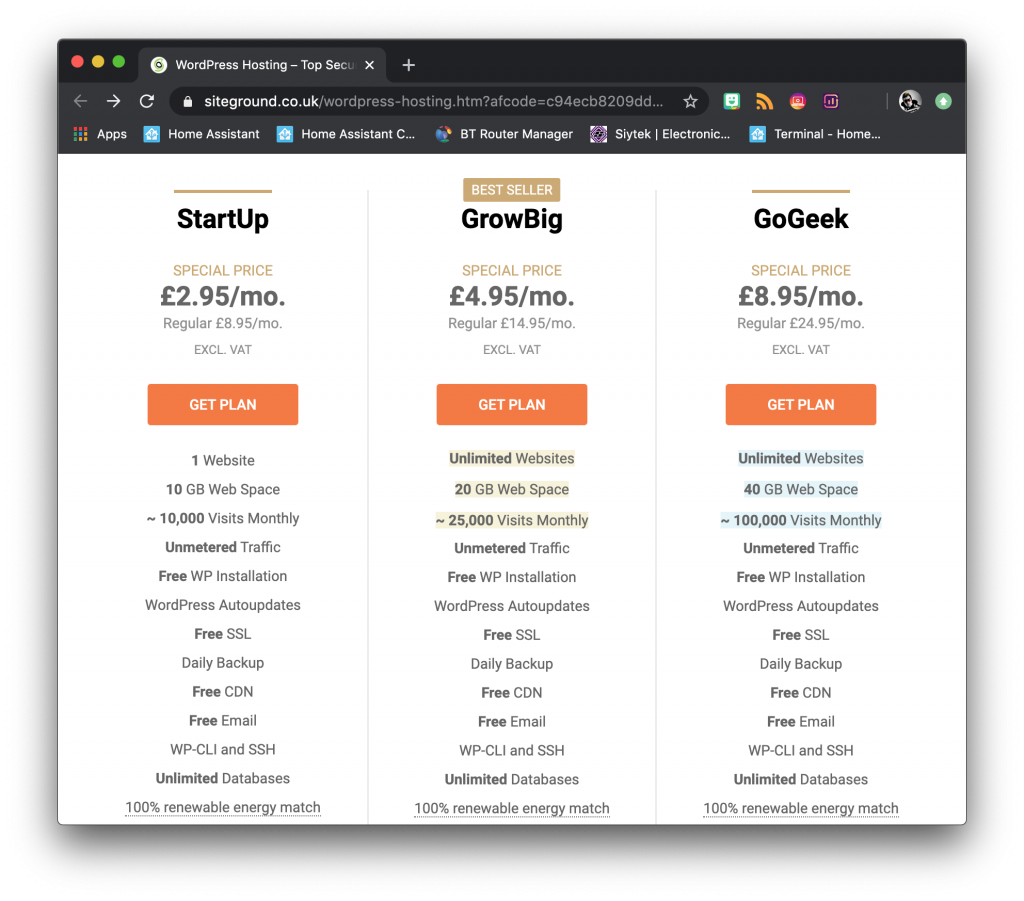This screenshot has height=901, width=1024.
Task: Click StartUp Free SSL
Action: coord(223,635)
